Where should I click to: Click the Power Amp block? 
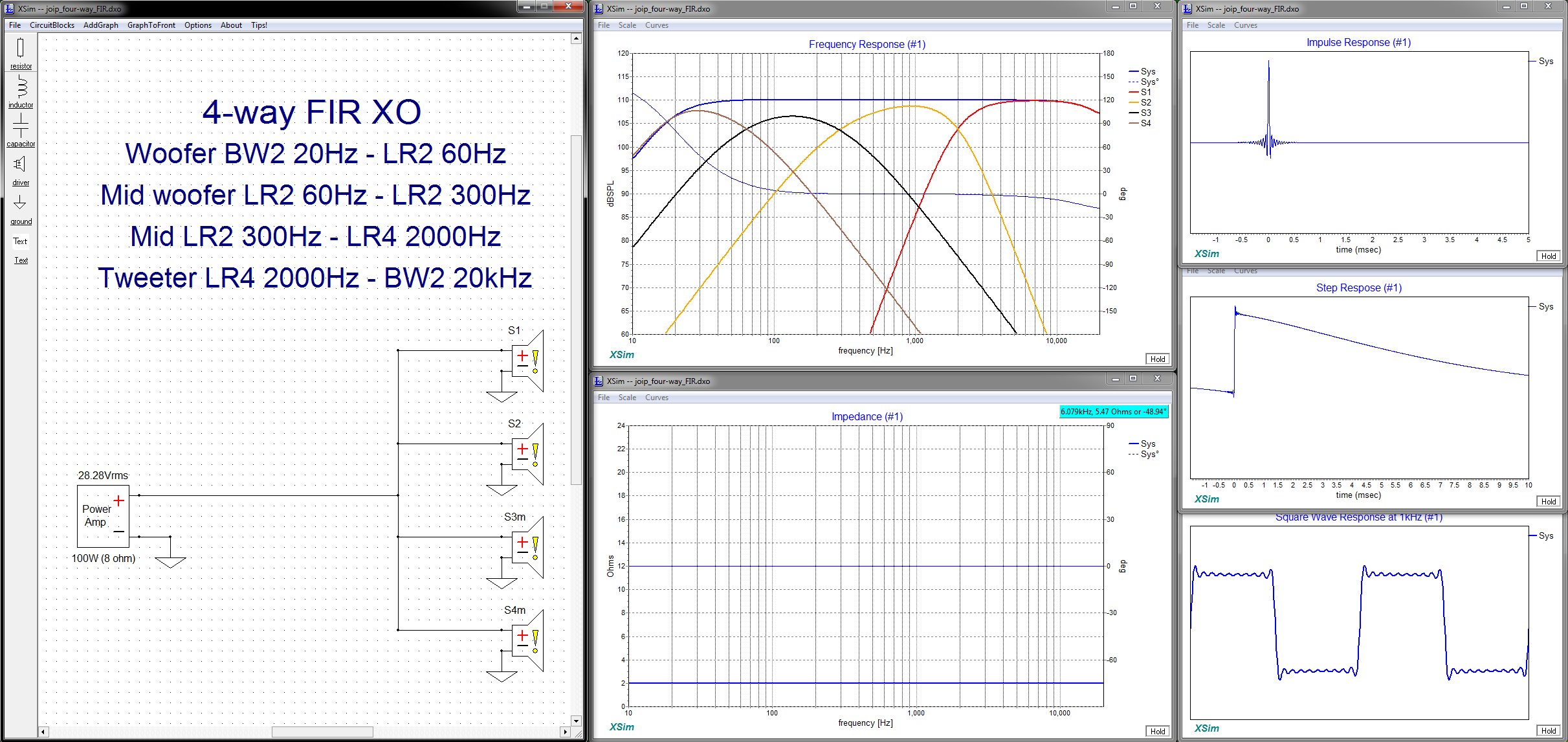103,516
